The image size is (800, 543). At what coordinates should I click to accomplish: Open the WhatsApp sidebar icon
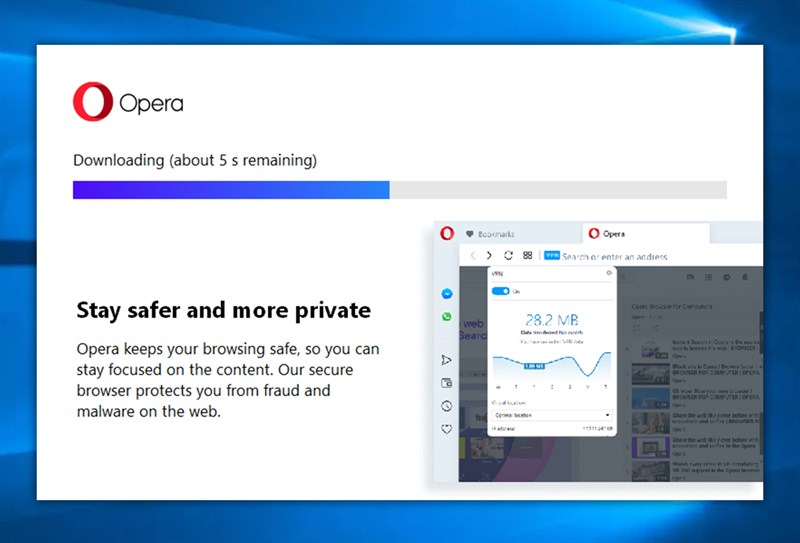(x=446, y=317)
